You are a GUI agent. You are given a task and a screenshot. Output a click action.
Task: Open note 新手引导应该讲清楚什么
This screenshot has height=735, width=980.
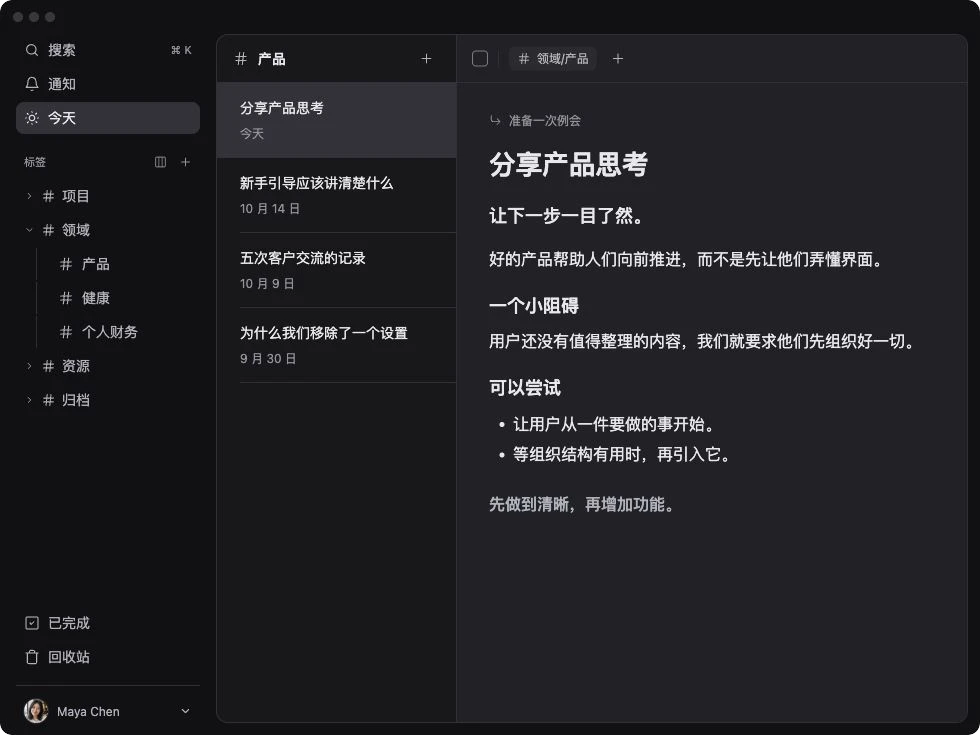(x=336, y=195)
